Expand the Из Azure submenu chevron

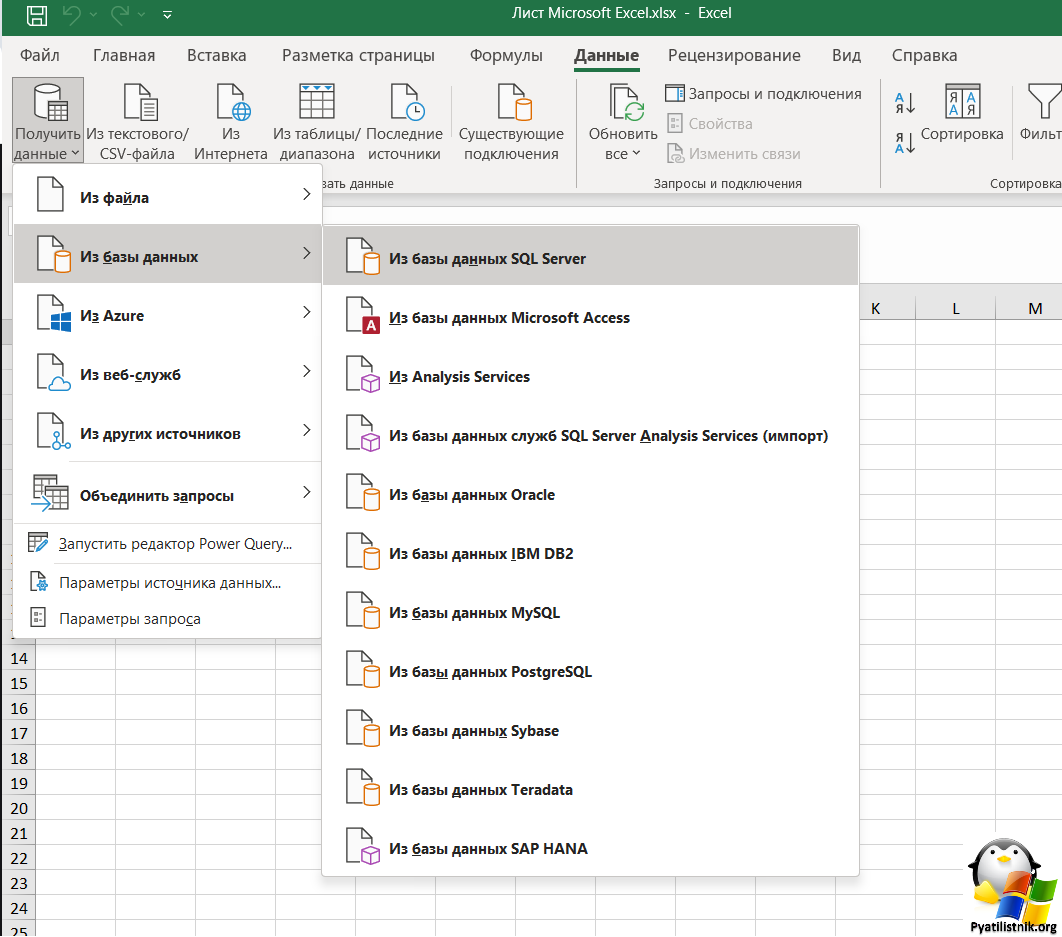307,312
